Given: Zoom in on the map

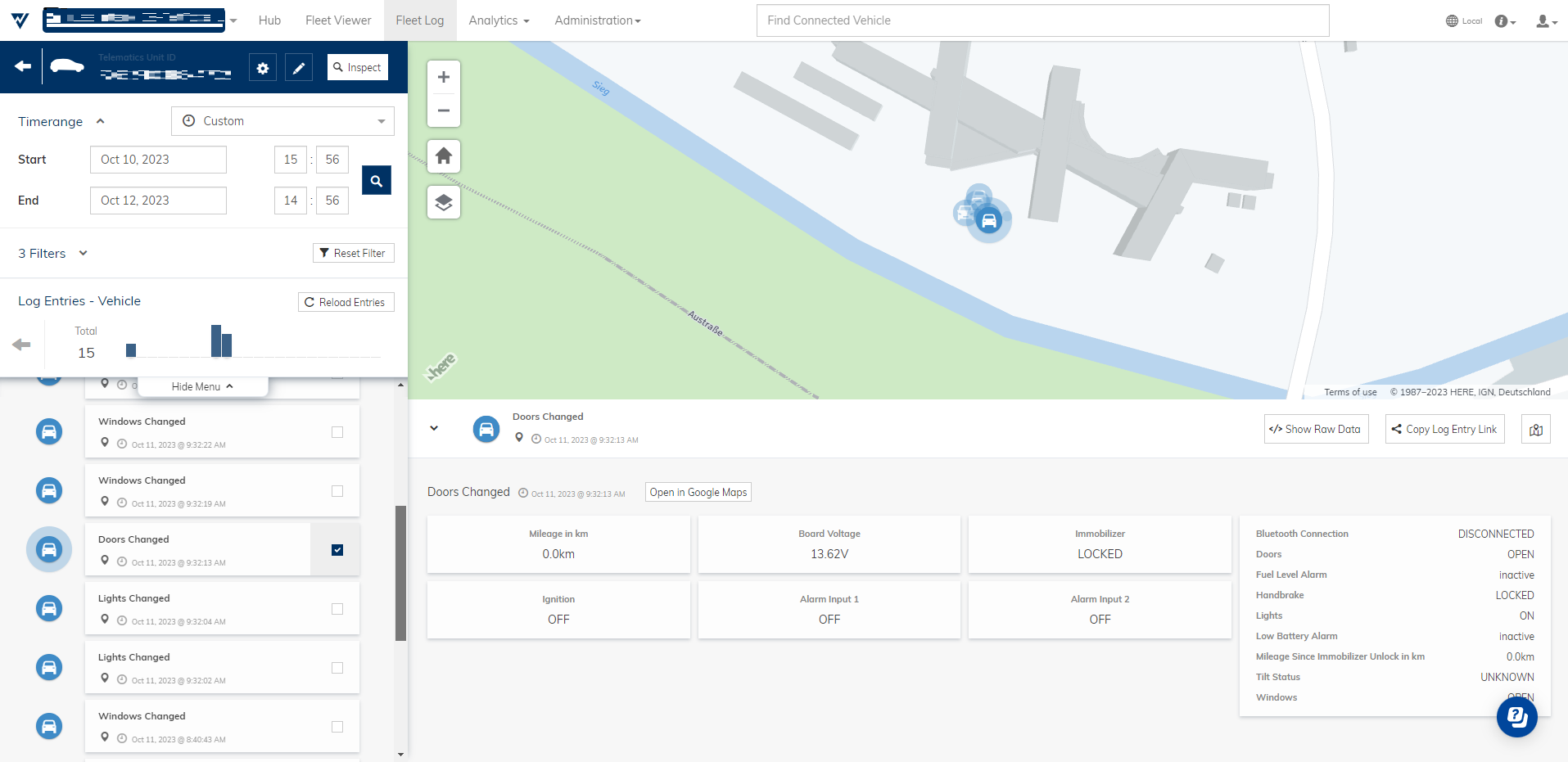Looking at the screenshot, I should 444,77.
